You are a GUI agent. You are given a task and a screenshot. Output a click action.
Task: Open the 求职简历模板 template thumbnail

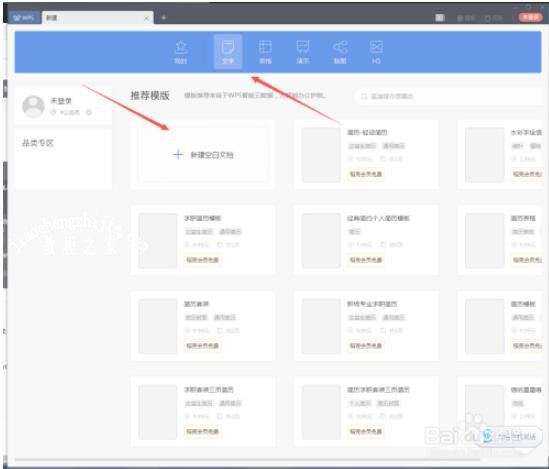tap(158, 240)
